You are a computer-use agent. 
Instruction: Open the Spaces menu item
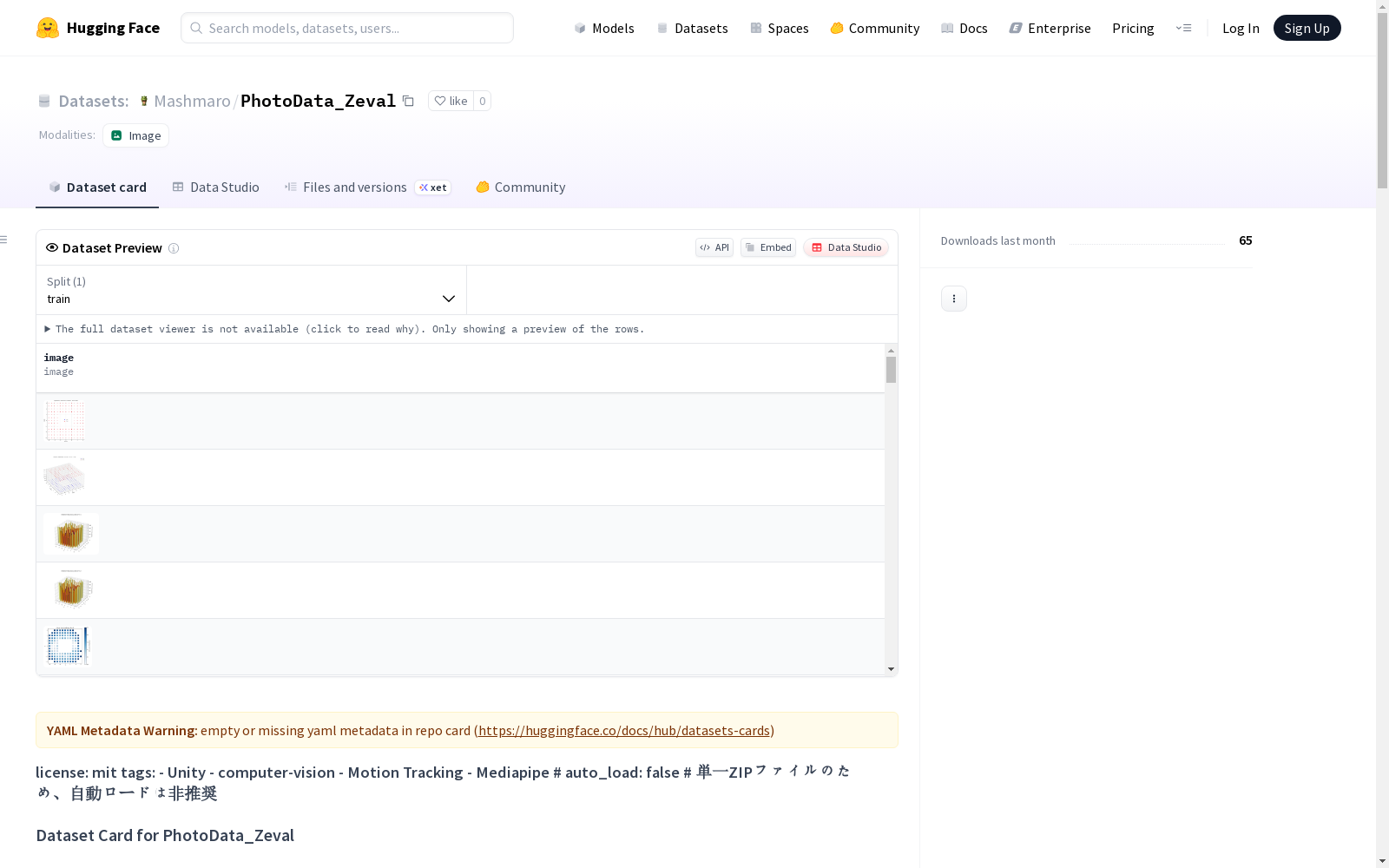point(780,28)
